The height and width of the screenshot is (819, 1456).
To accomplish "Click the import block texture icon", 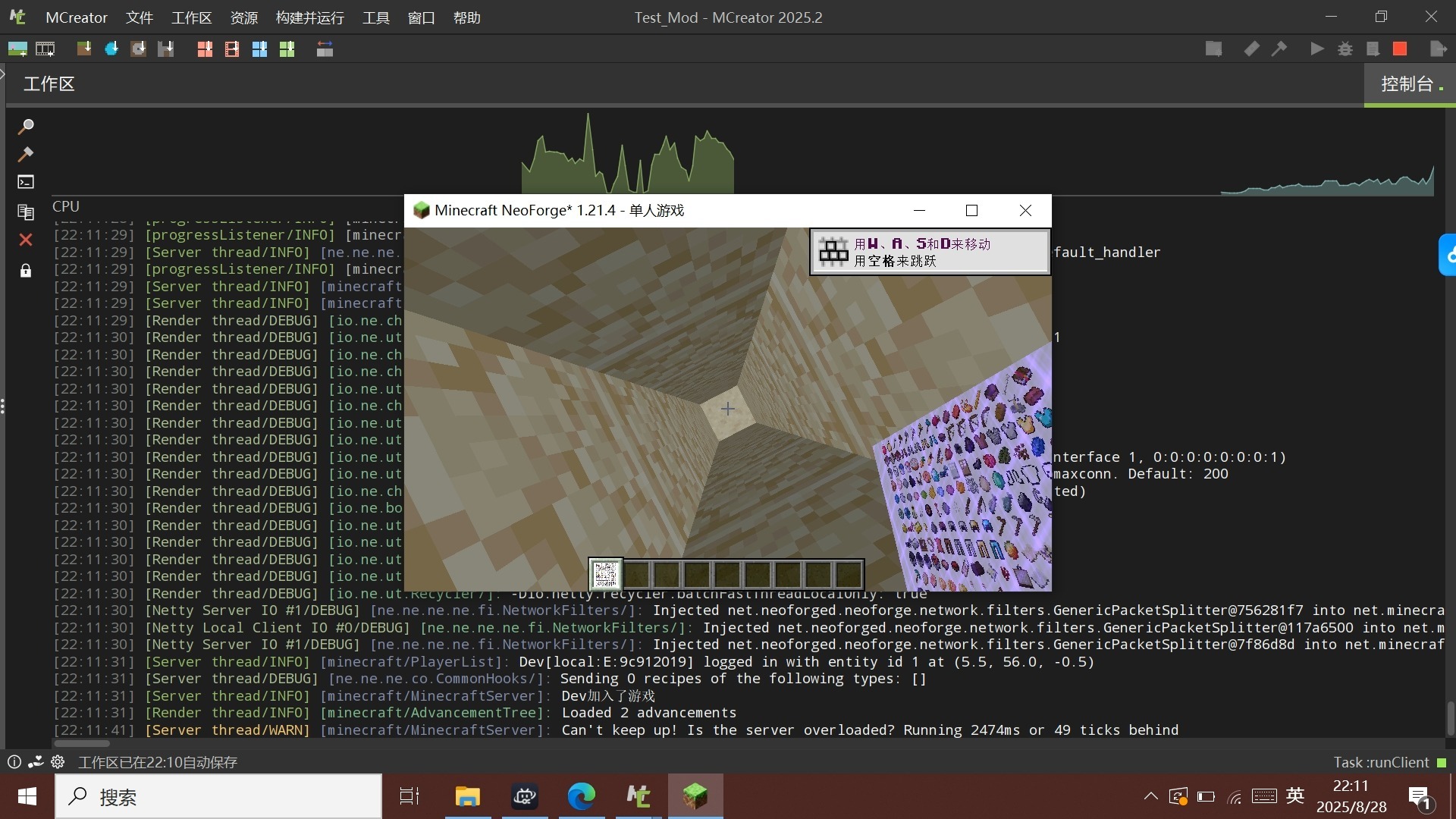I will point(84,49).
